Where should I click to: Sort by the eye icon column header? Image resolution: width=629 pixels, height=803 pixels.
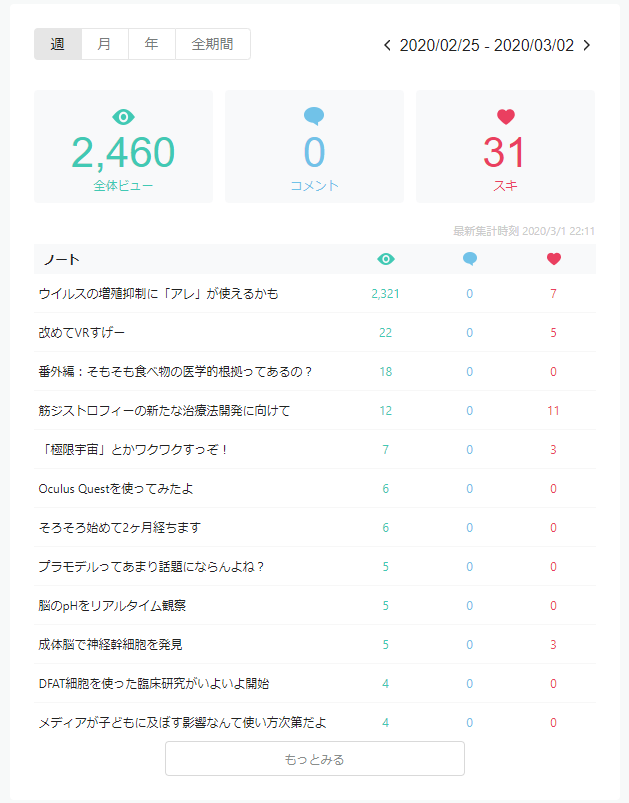pyautogui.click(x=386, y=259)
